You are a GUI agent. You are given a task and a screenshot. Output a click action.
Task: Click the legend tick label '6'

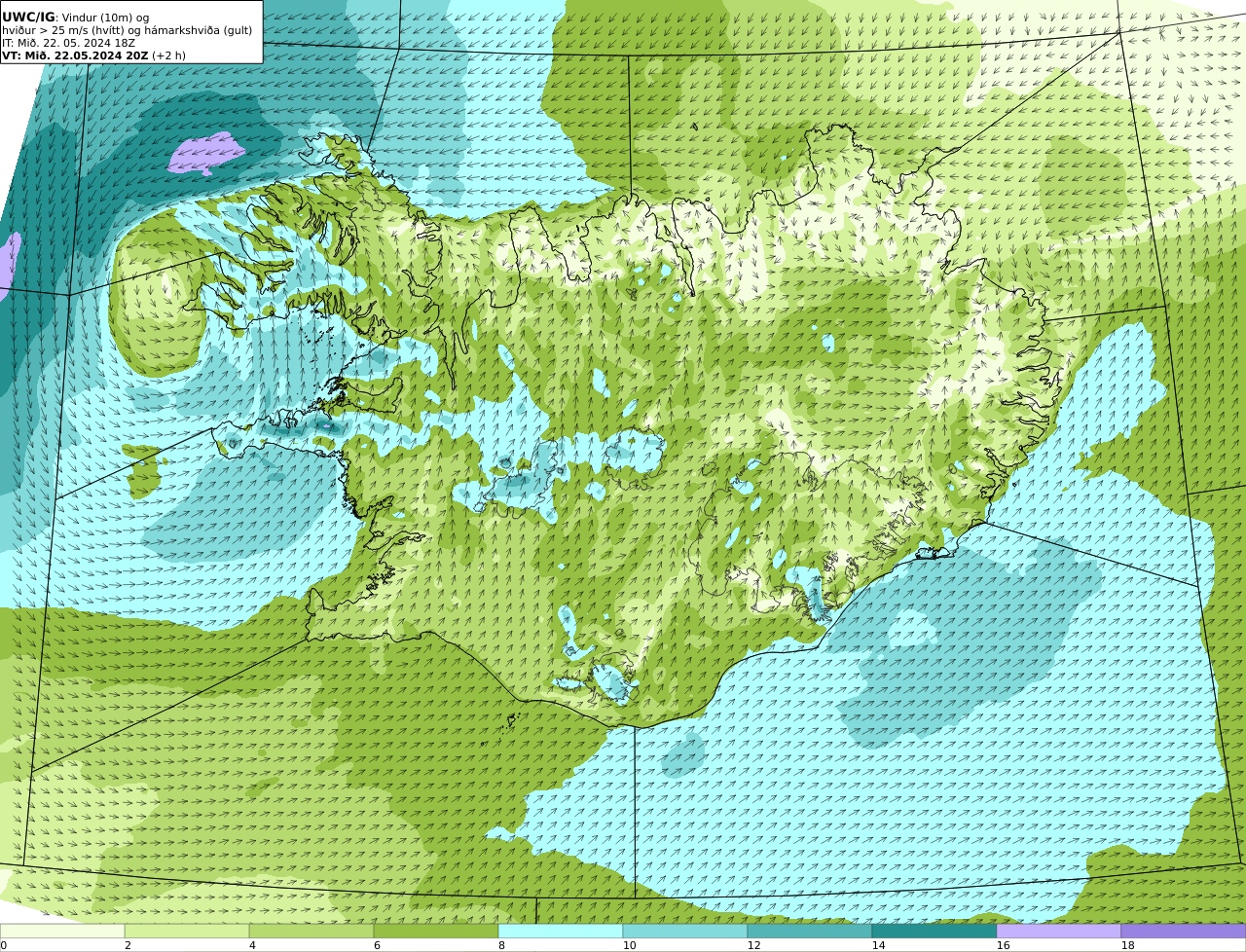coord(377,945)
